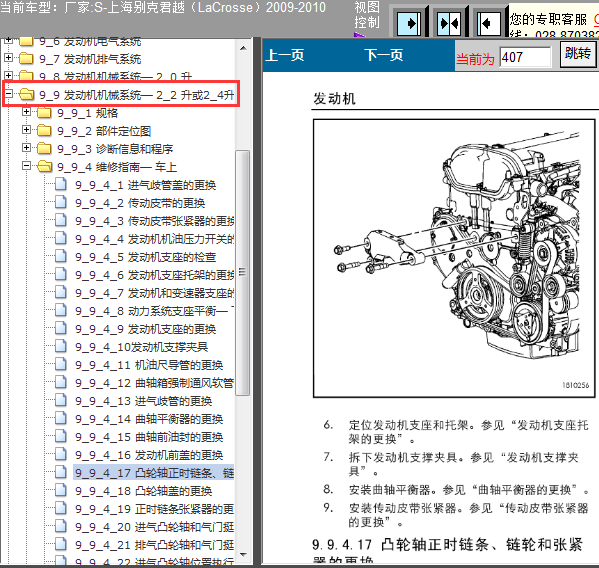Click the left-arrow view control icon
The width and height of the screenshot is (599, 568).
tap(489, 24)
